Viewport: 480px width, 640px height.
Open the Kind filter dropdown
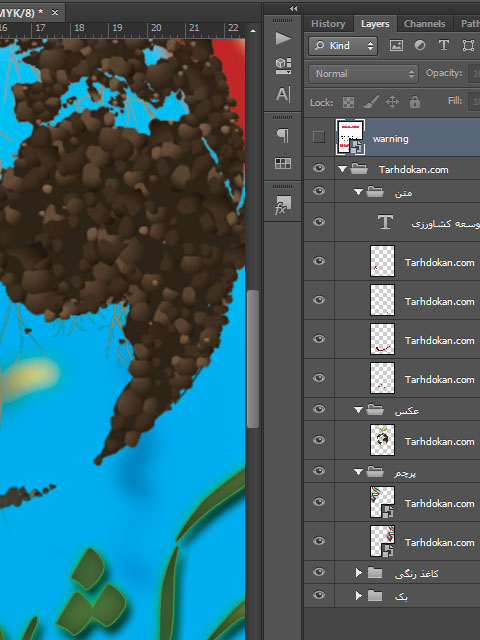pyautogui.click(x=343, y=45)
